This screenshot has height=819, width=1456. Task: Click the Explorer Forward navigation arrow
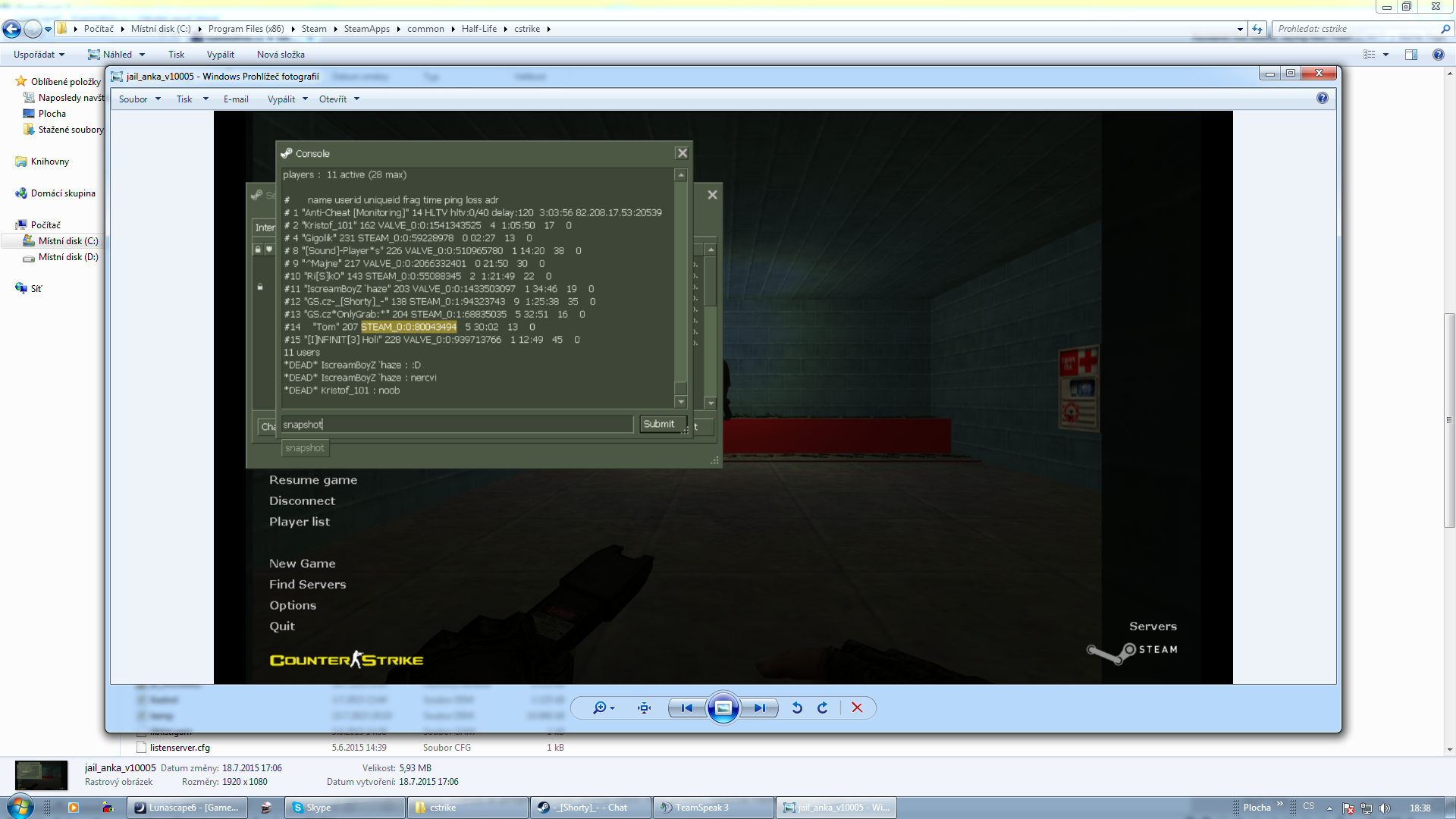tap(33, 29)
